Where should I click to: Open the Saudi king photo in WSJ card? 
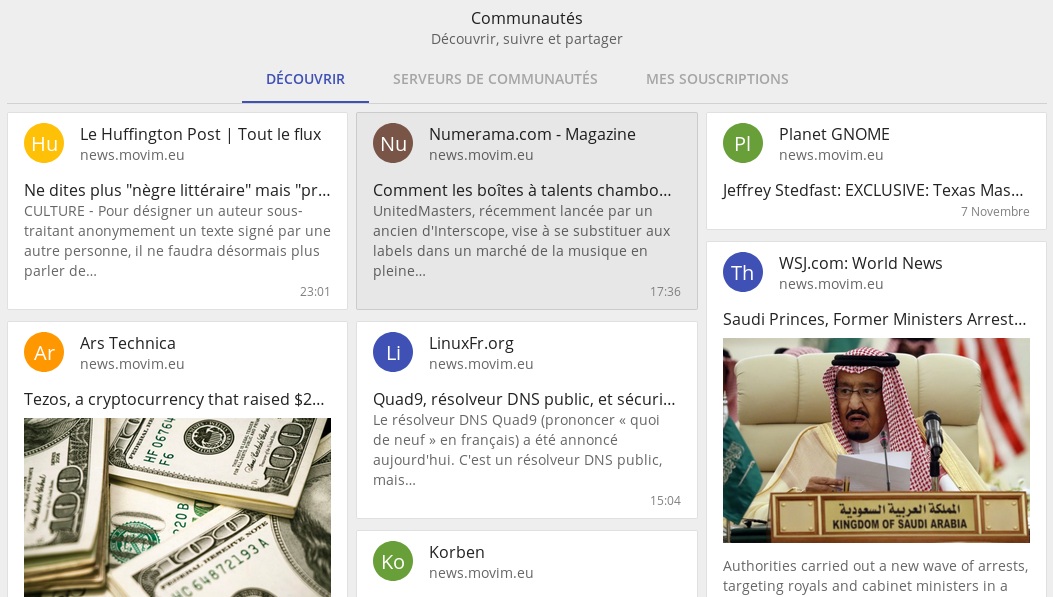[x=876, y=440]
